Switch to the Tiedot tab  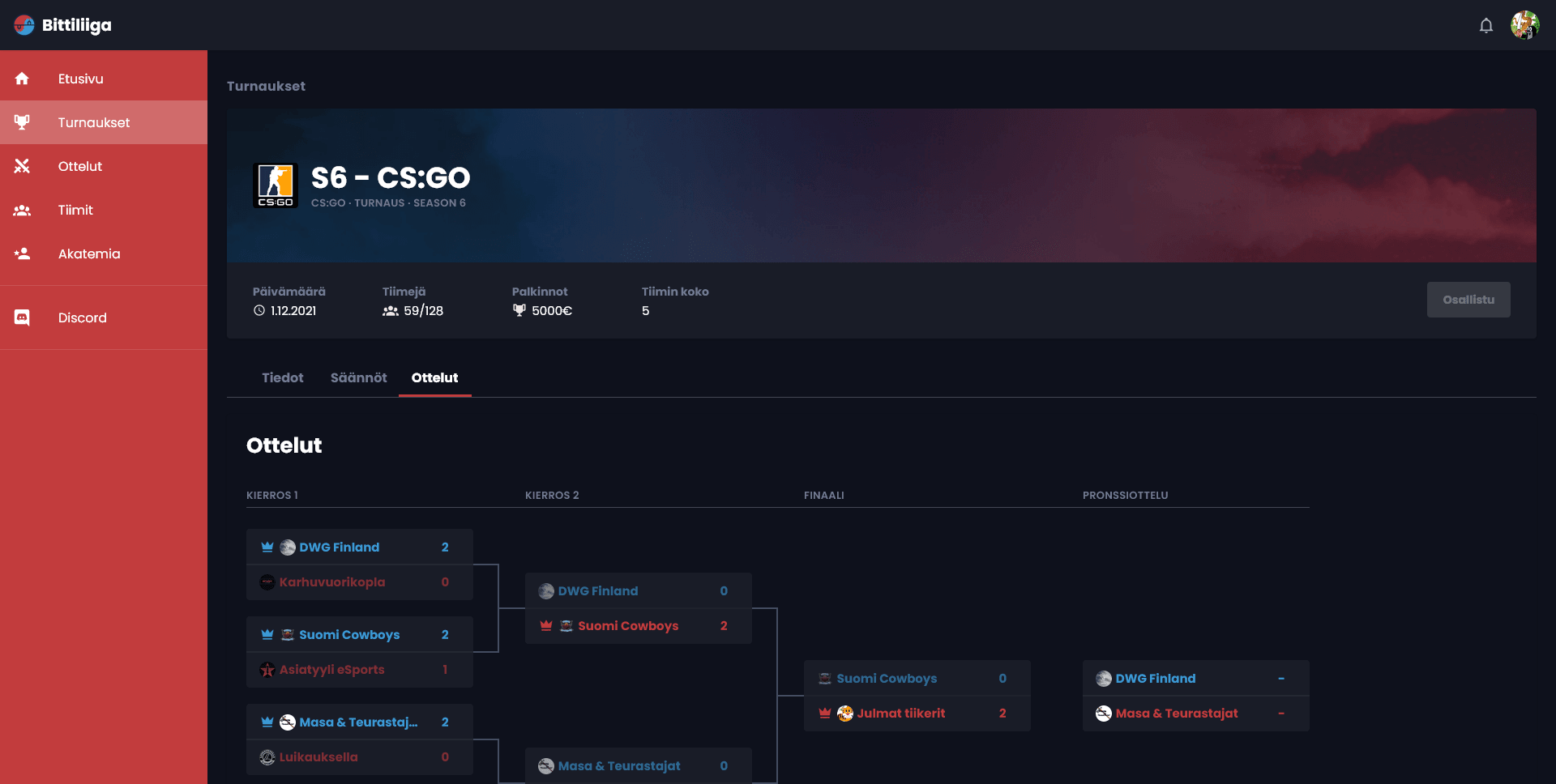(282, 377)
